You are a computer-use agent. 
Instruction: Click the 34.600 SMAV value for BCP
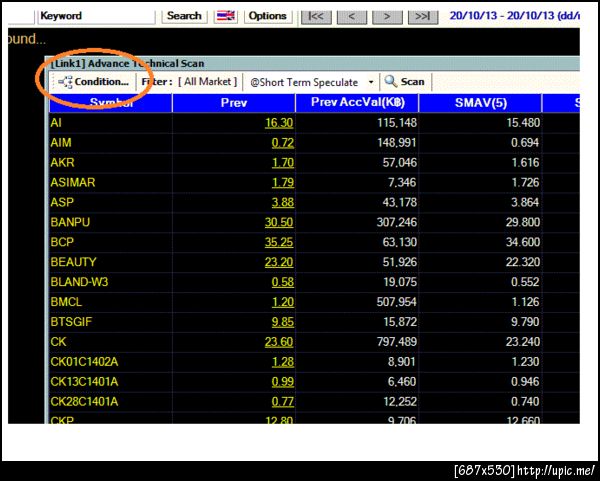coord(523,242)
